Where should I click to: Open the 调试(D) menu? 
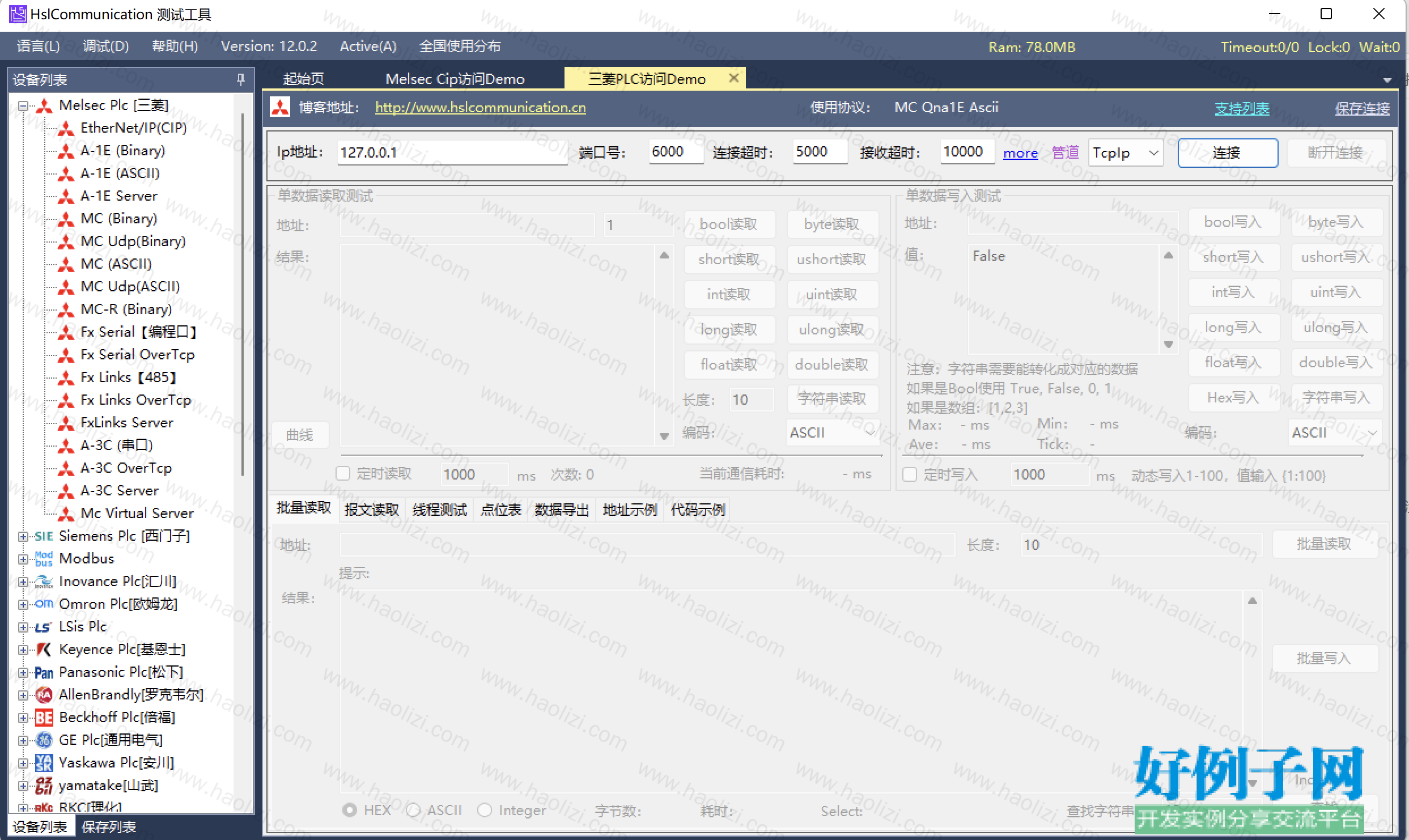[106, 46]
